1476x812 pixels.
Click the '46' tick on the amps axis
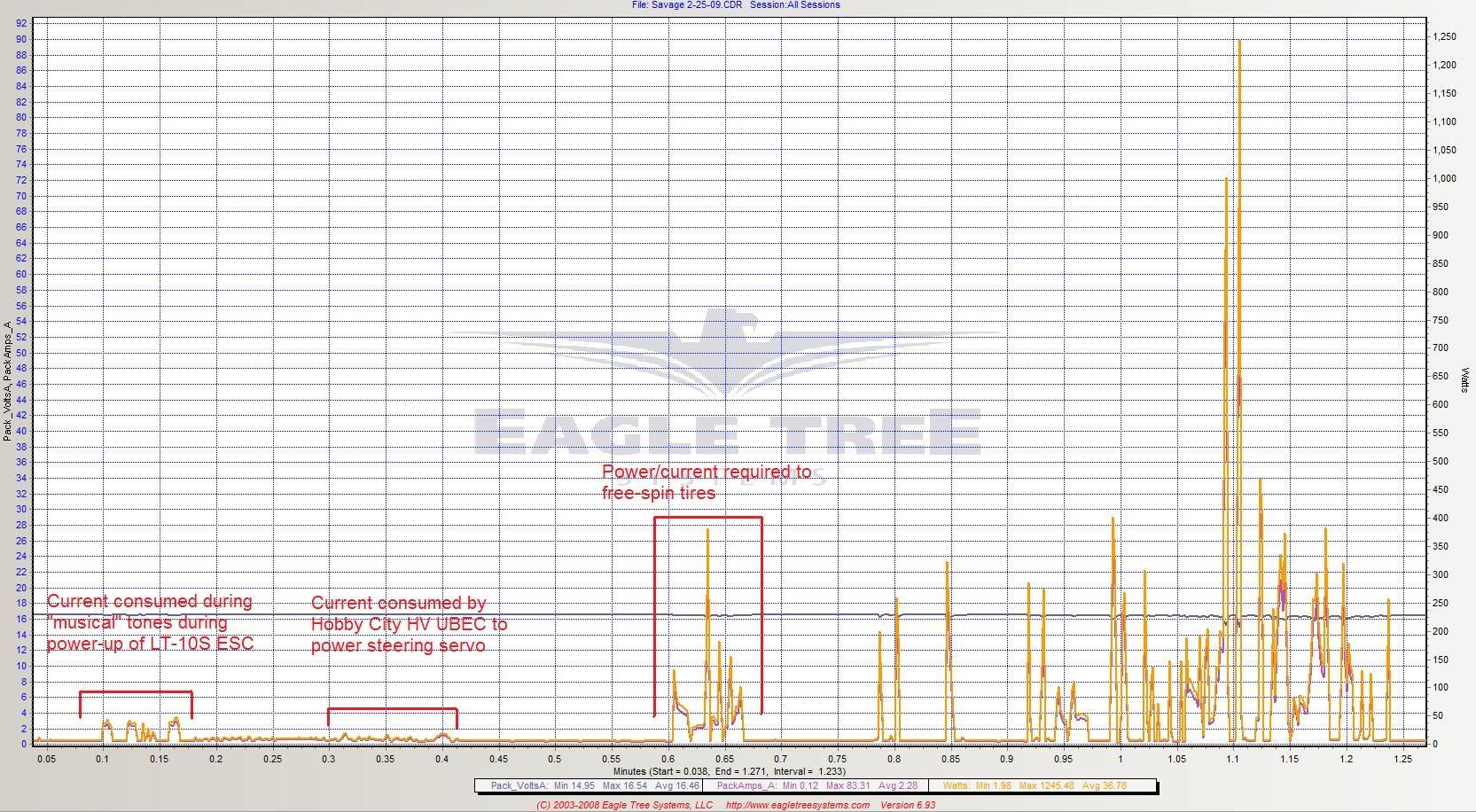21,384
